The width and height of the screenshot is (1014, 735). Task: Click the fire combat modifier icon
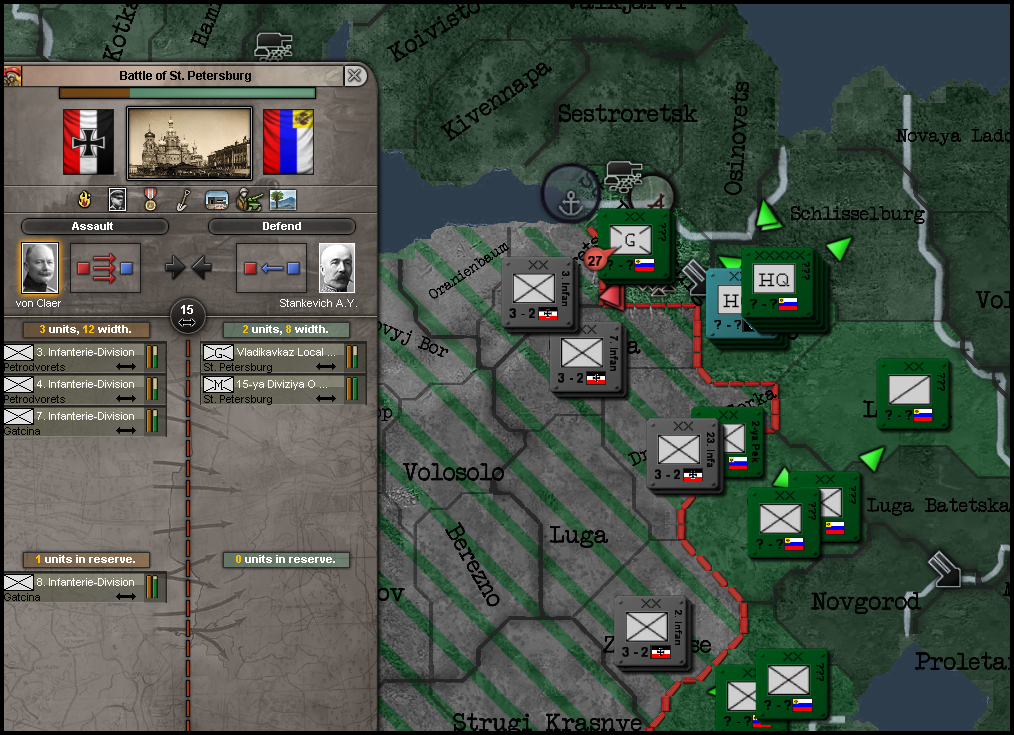click(85, 200)
